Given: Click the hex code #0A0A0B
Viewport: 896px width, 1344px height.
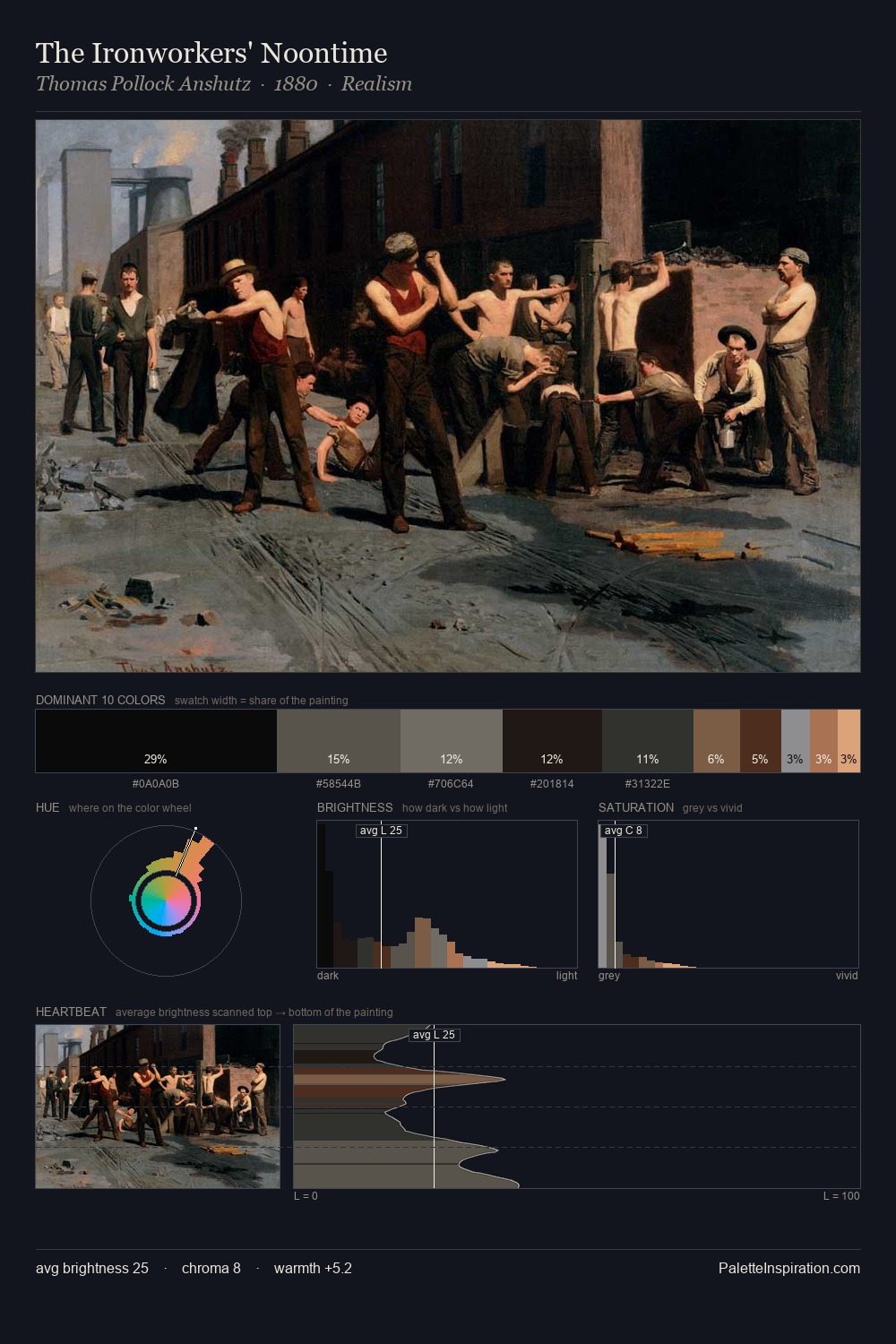Looking at the screenshot, I should click(156, 784).
